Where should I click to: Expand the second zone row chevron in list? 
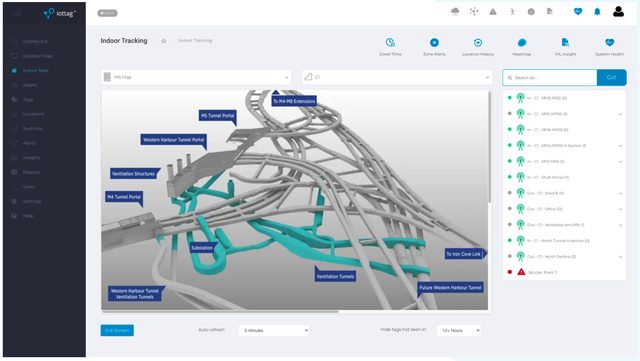point(620,114)
